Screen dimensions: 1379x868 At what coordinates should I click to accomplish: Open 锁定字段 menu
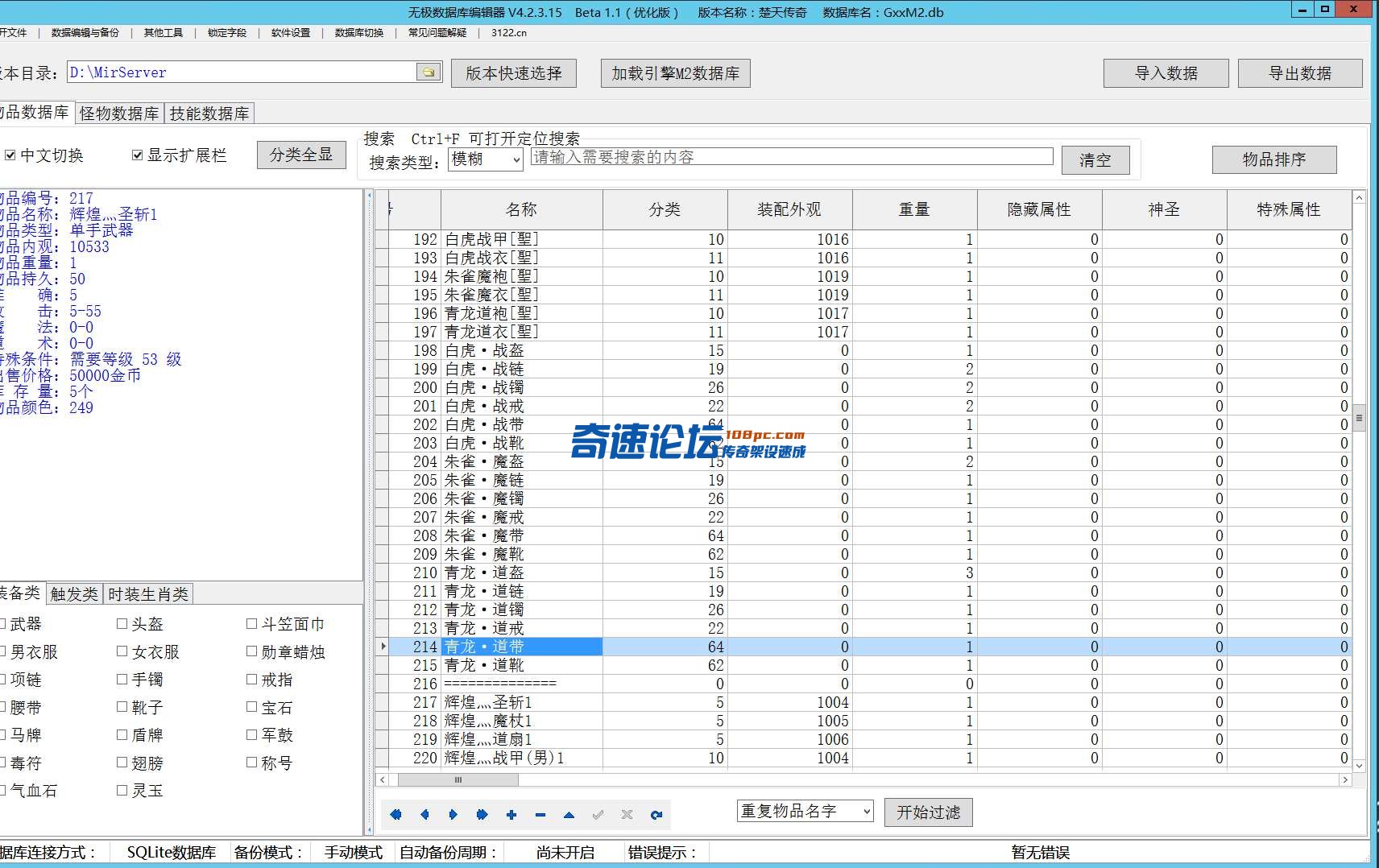(227, 33)
